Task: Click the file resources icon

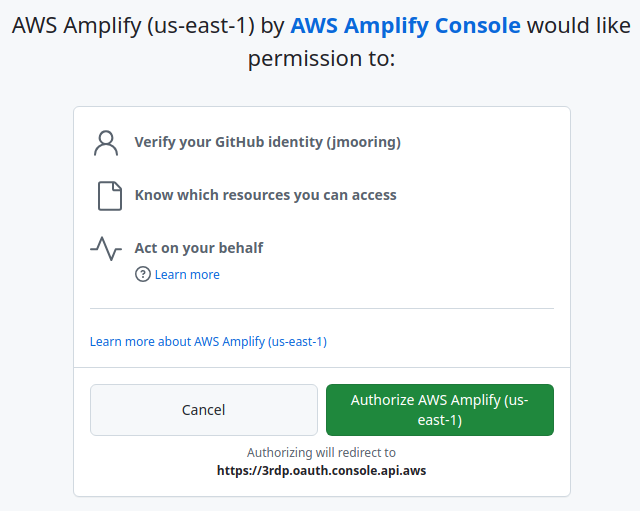Action: click(109, 195)
